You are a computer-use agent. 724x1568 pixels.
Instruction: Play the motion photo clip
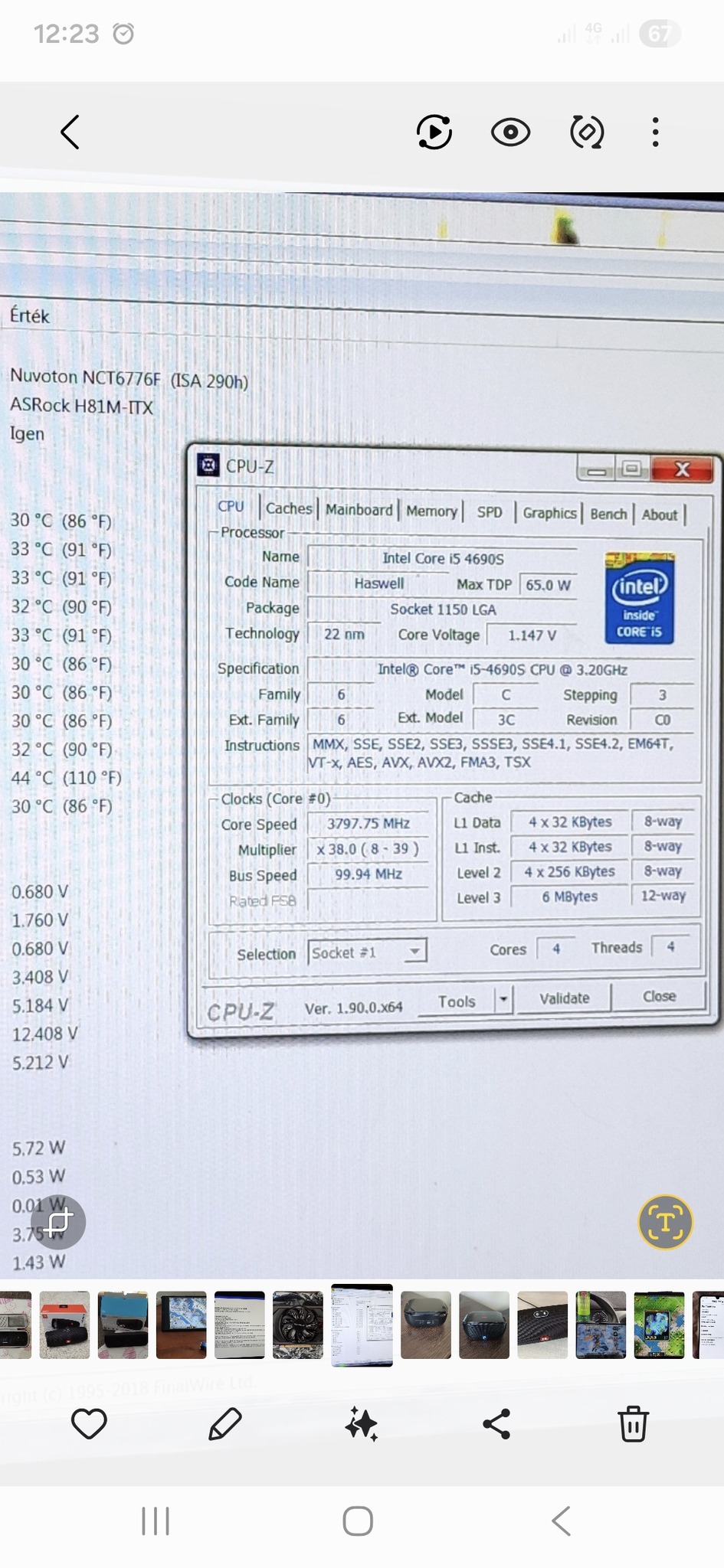coord(434,132)
